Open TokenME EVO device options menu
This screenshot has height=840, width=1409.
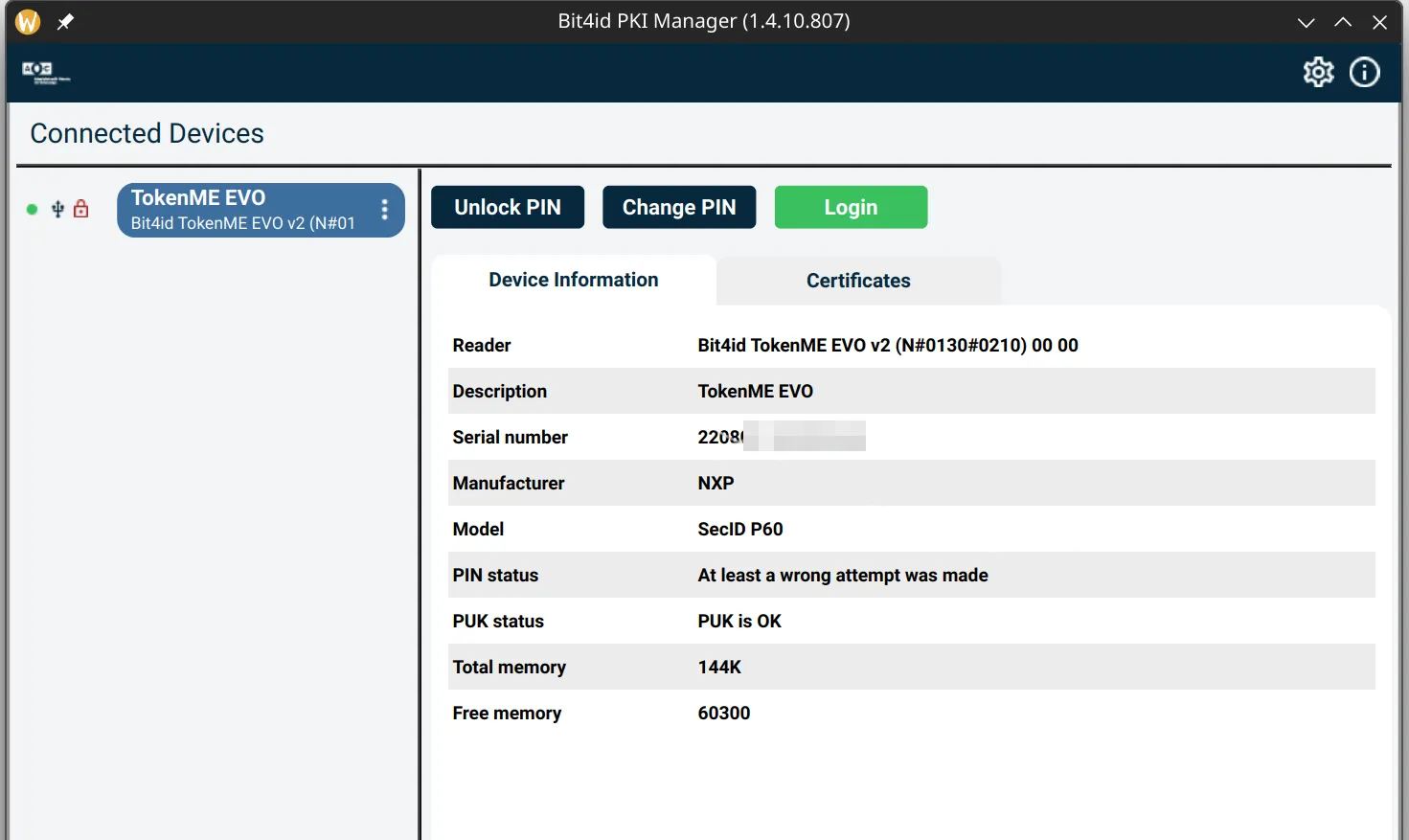(384, 210)
